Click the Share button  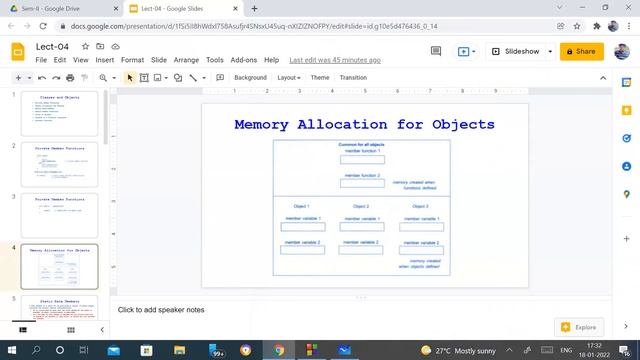[x=582, y=51]
